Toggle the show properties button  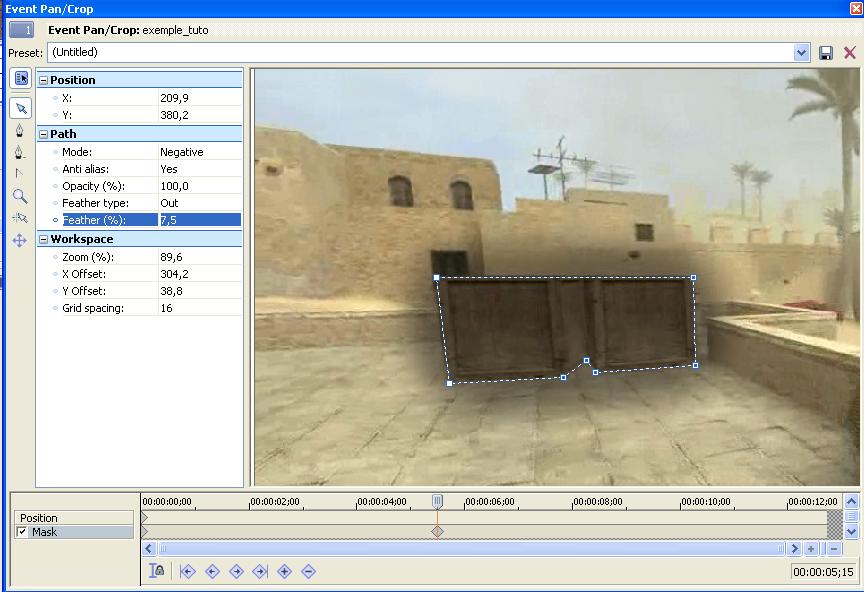tap(21, 79)
